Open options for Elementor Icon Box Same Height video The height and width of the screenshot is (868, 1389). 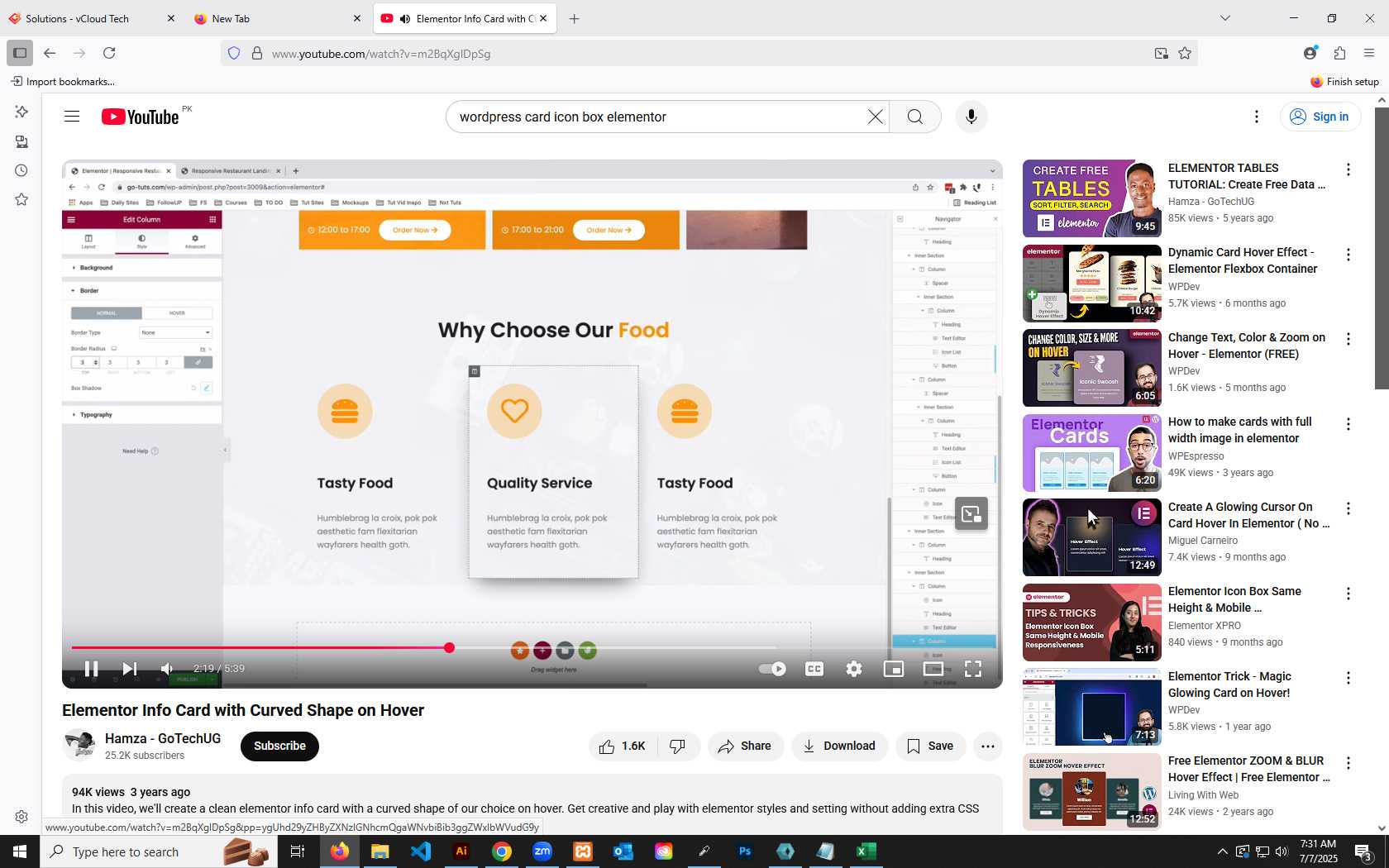click(1348, 594)
